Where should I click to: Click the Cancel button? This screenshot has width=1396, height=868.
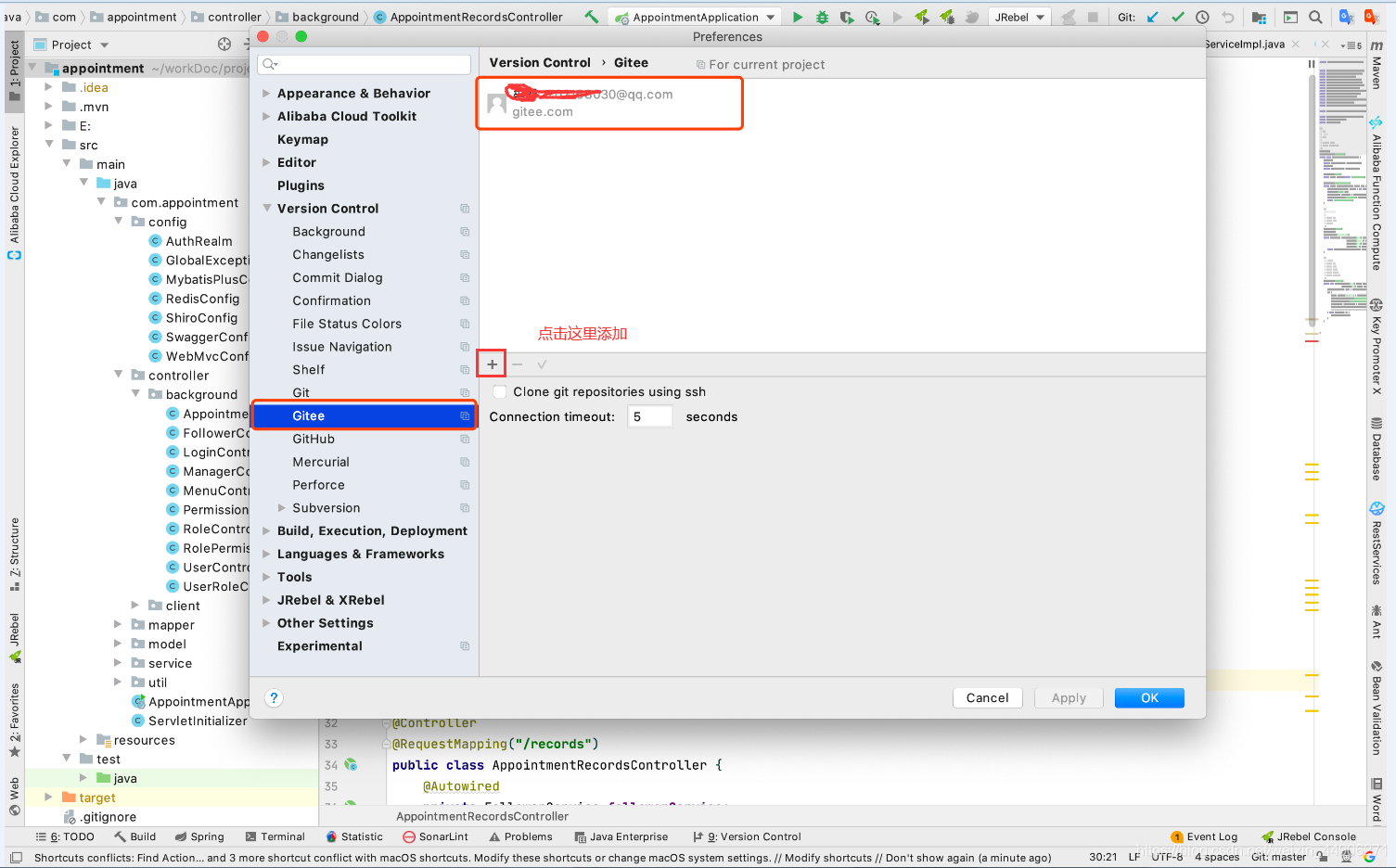click(987, 698)
